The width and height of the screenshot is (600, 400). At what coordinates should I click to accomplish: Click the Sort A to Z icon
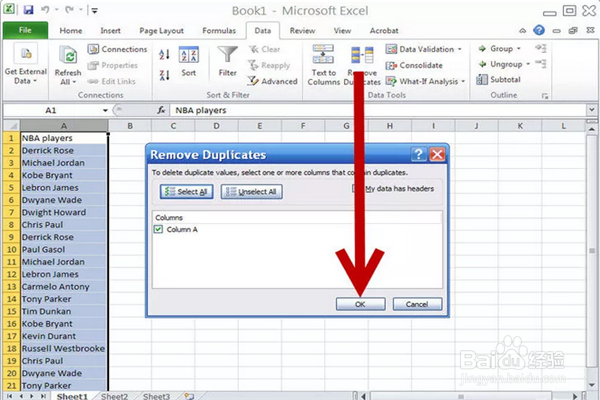click(164, 55)
